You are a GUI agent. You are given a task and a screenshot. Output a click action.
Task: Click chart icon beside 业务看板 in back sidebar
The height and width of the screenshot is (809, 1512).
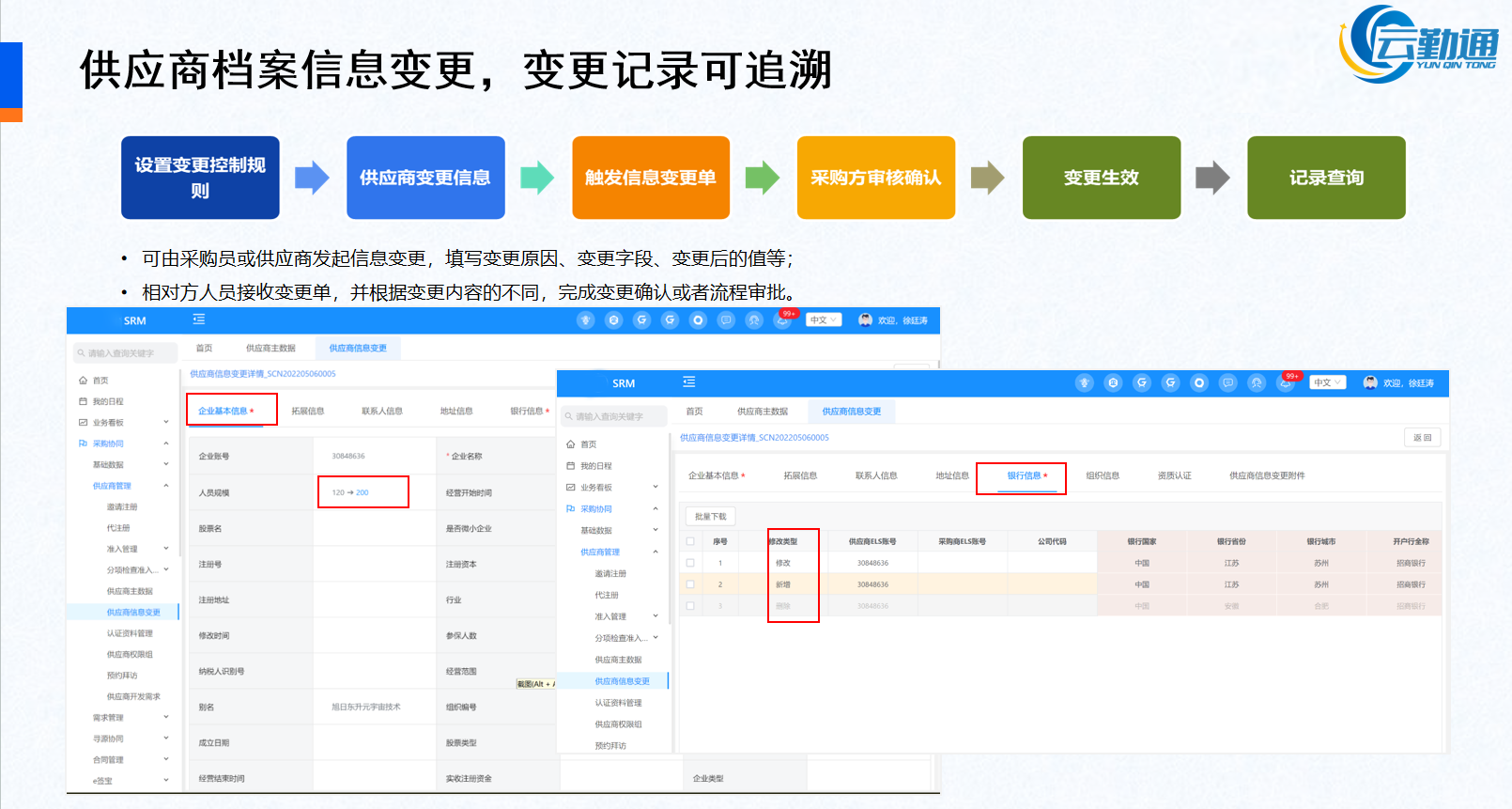tap(83, 423)
